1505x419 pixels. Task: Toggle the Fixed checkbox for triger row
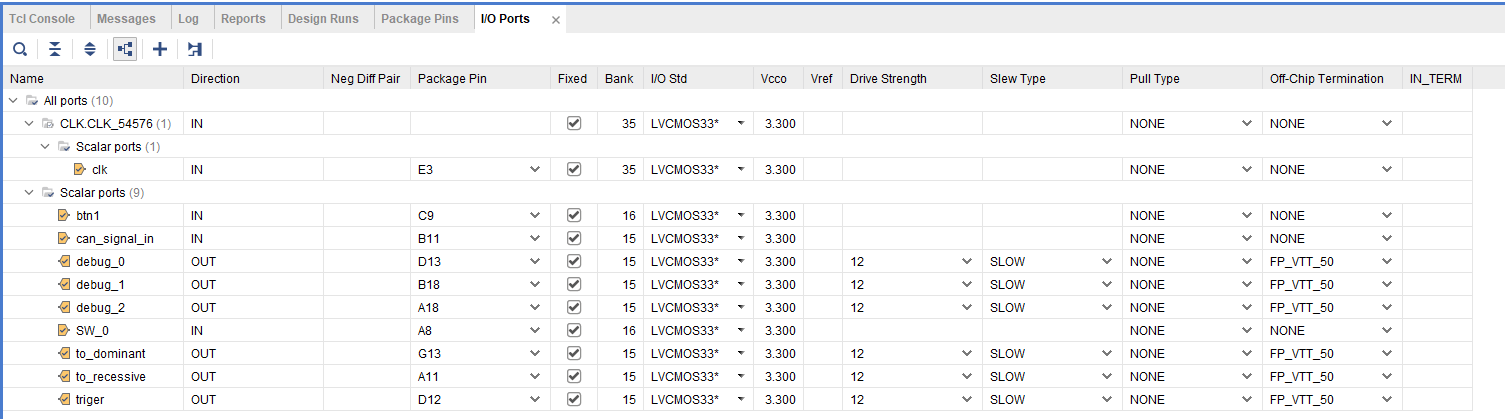coord(574,399)
